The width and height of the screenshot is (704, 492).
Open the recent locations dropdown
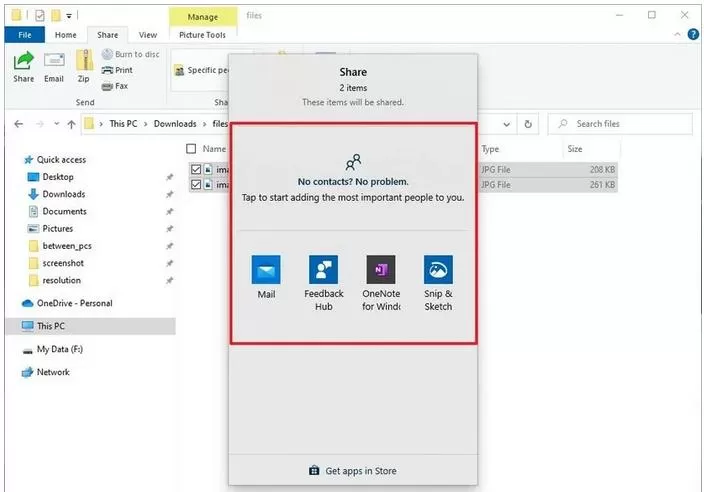click(57, 124)
